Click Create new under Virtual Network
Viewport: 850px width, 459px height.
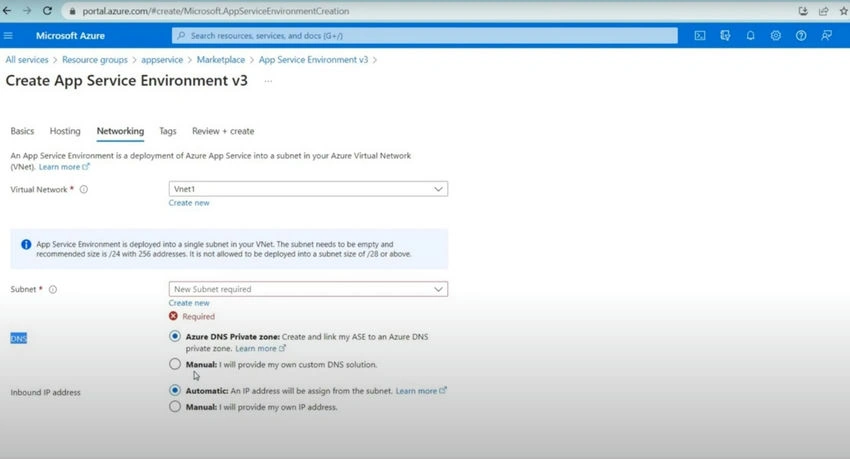coord(189,203)
